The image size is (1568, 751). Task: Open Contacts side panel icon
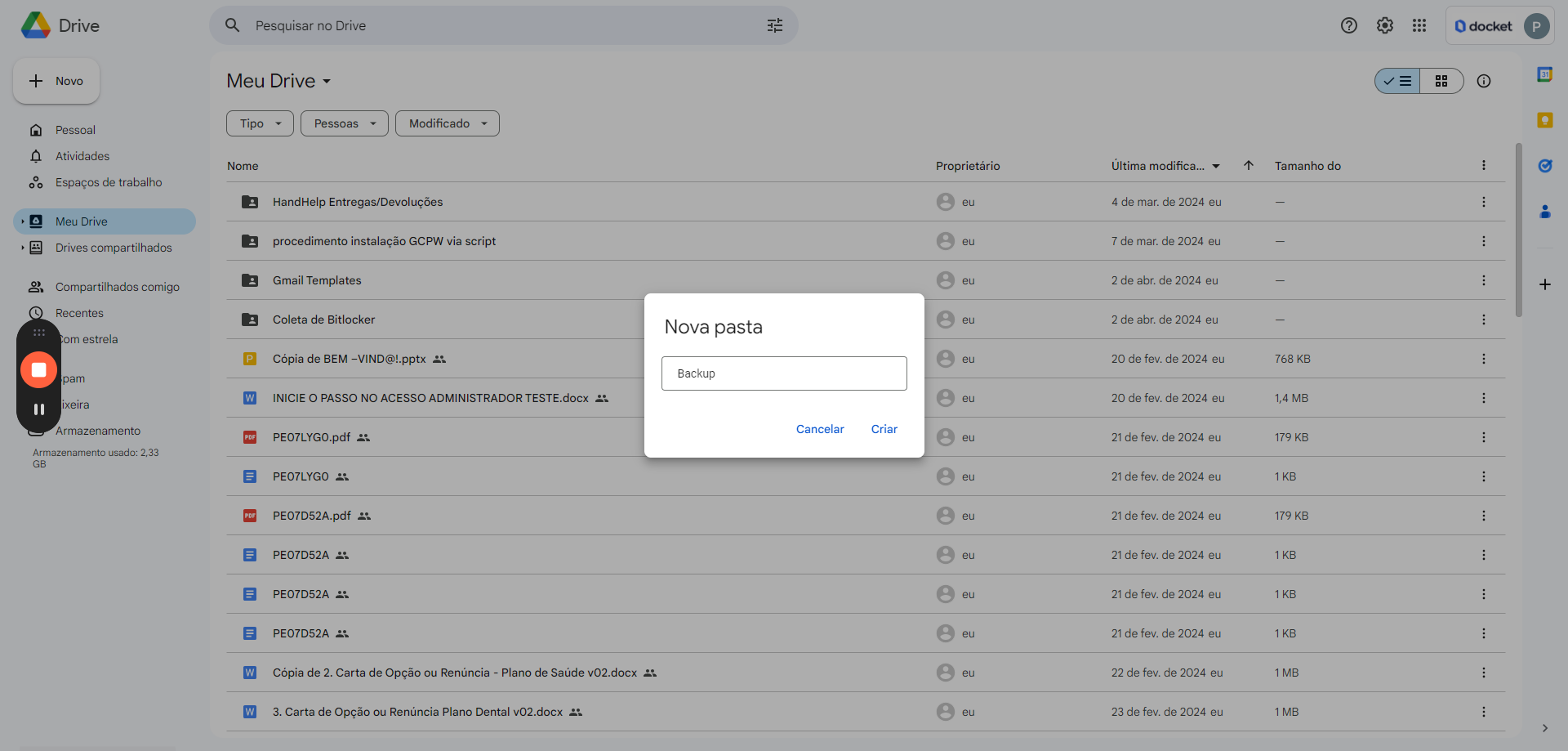1544,212
